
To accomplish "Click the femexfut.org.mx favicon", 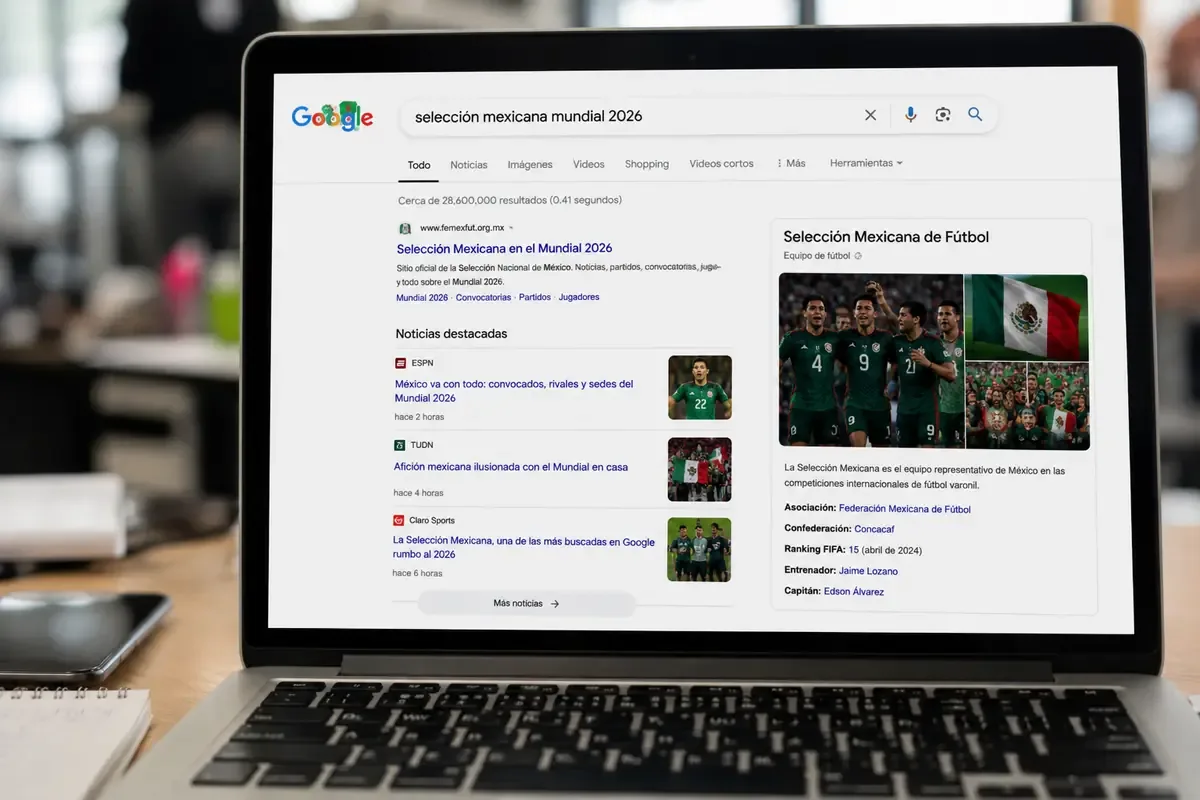I will [x=405, y=228].
